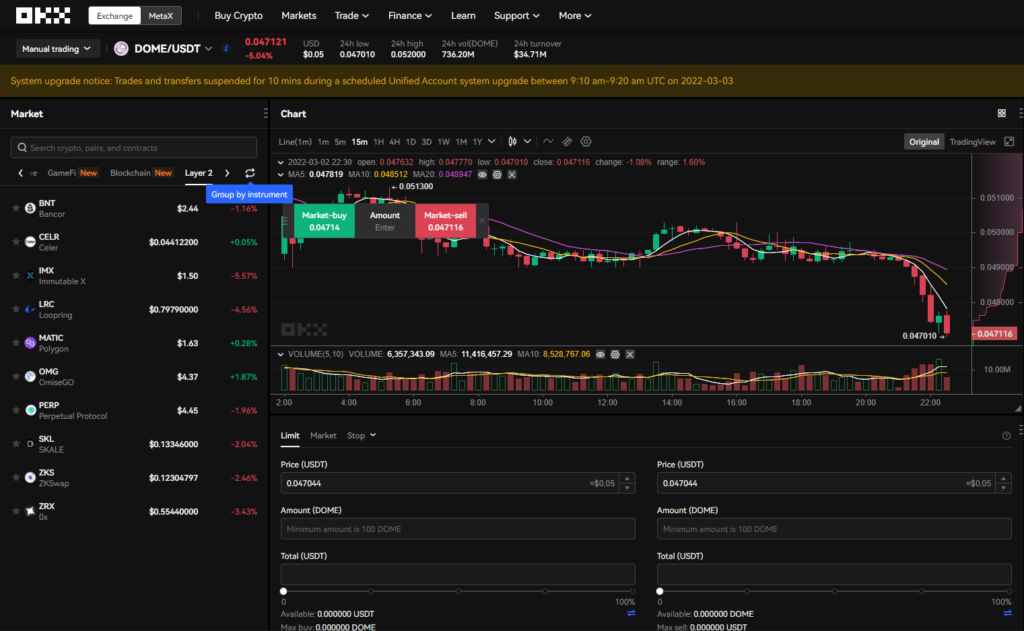Click the Group by instrument swap icon
Viewport: 1024px width, 631px height.
click(249, 173)
